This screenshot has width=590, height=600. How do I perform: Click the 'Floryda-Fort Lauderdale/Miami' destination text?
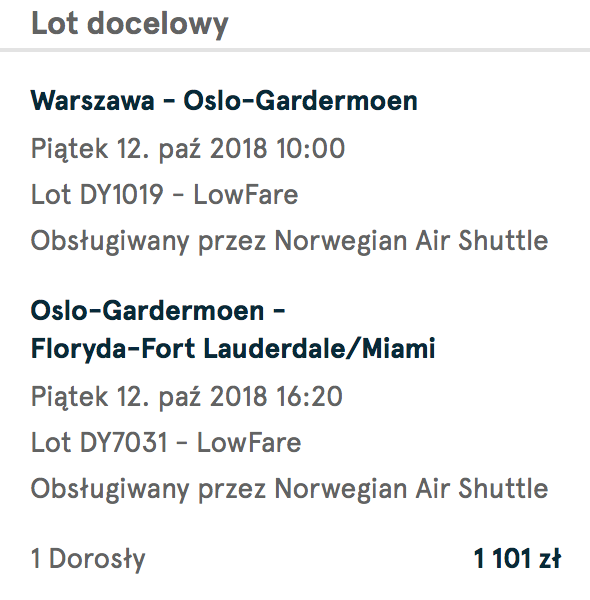click(233, 349)
